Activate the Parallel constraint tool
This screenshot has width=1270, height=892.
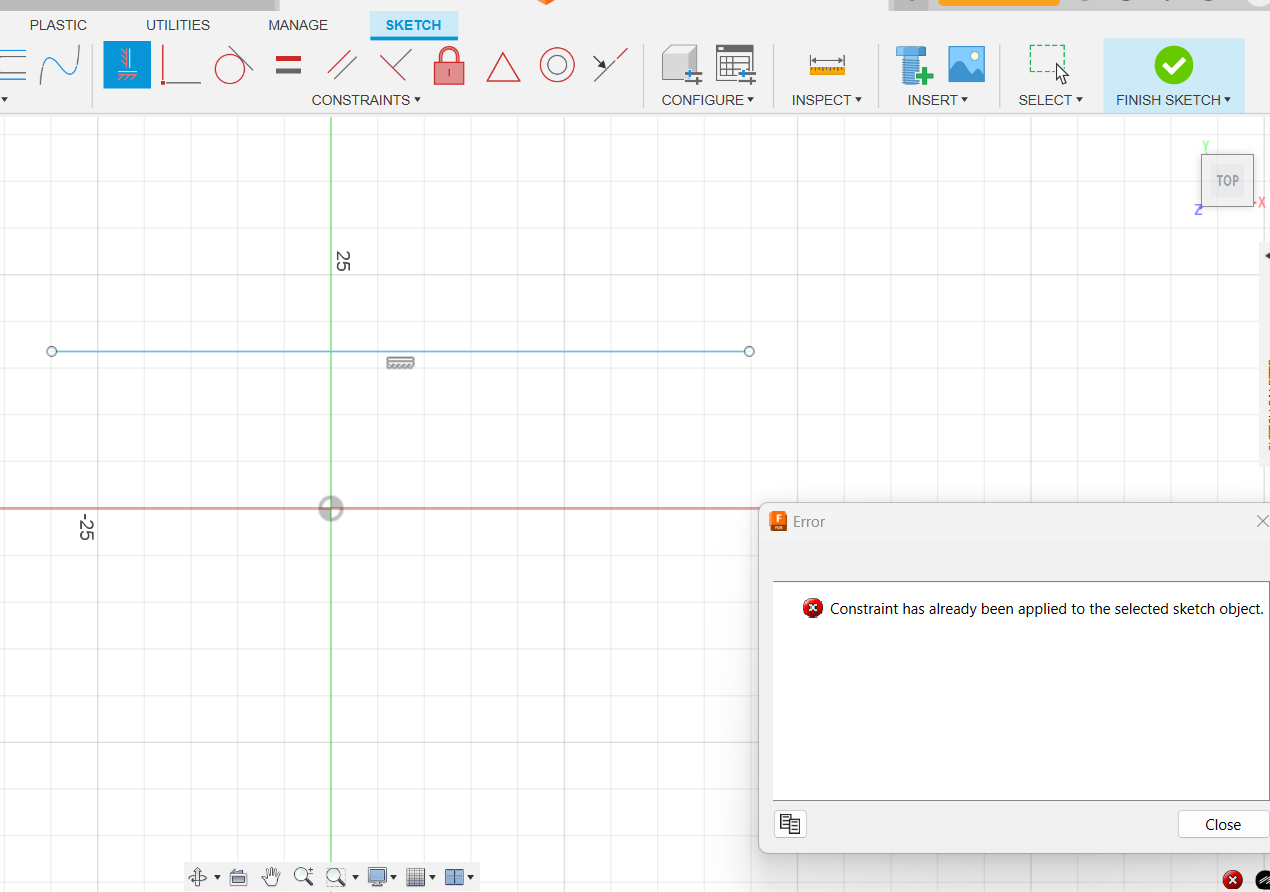coord(342,66)
